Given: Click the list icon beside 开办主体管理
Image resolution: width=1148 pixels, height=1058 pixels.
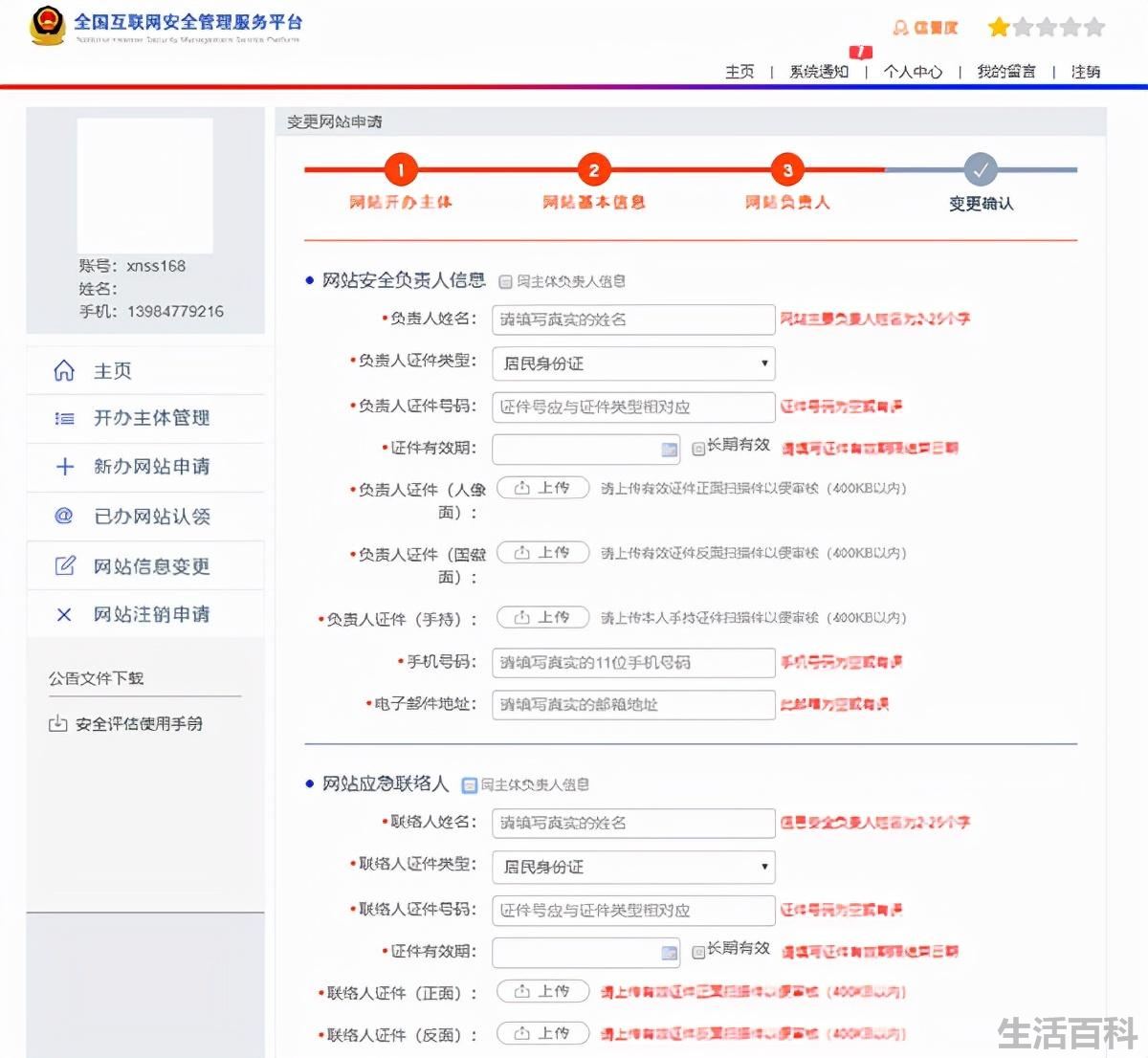Looking at the screenshot, I should [64, 418].
